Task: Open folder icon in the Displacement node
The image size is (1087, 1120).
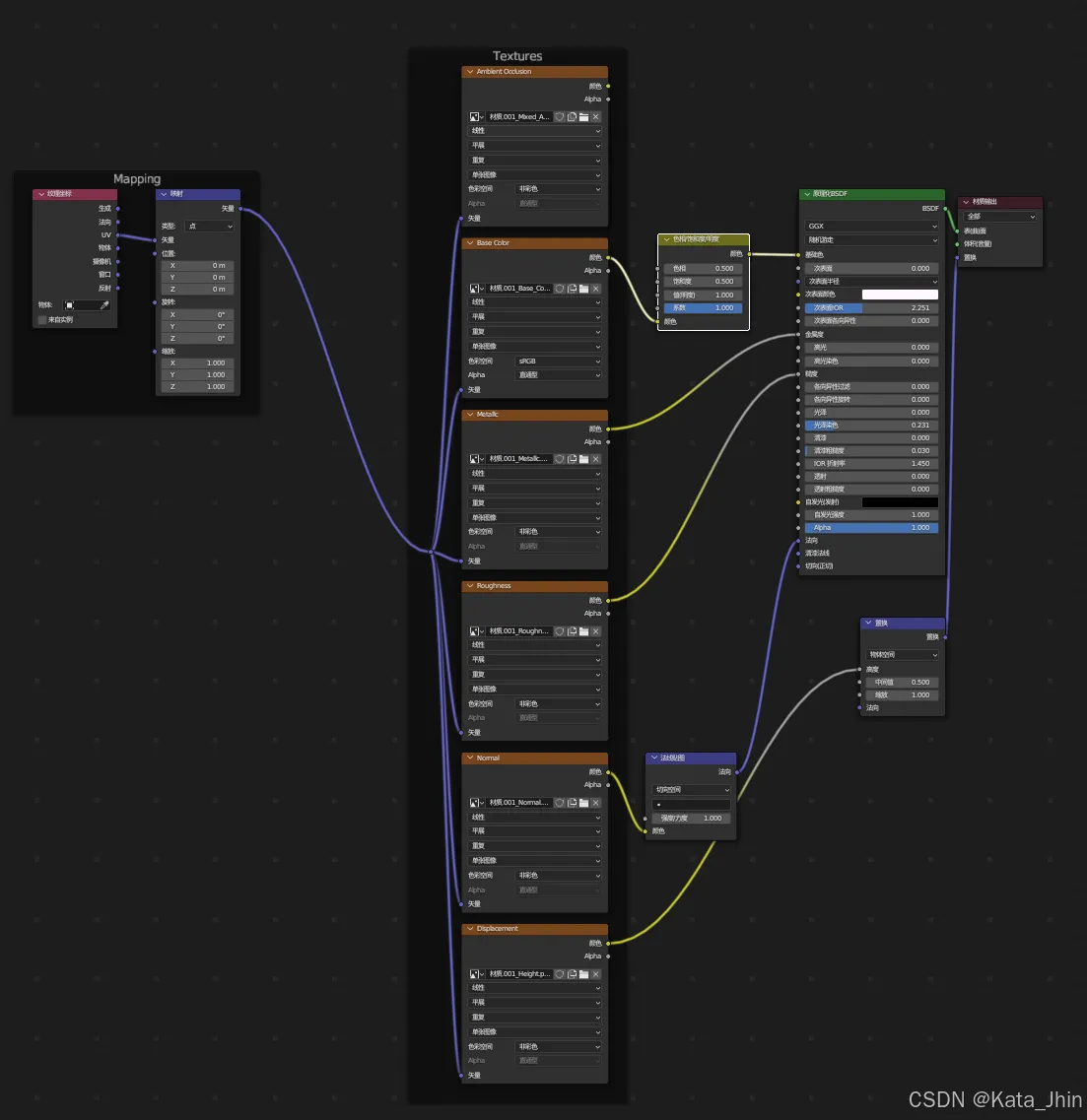Action: pyautogui.click(x=583, y=974)
